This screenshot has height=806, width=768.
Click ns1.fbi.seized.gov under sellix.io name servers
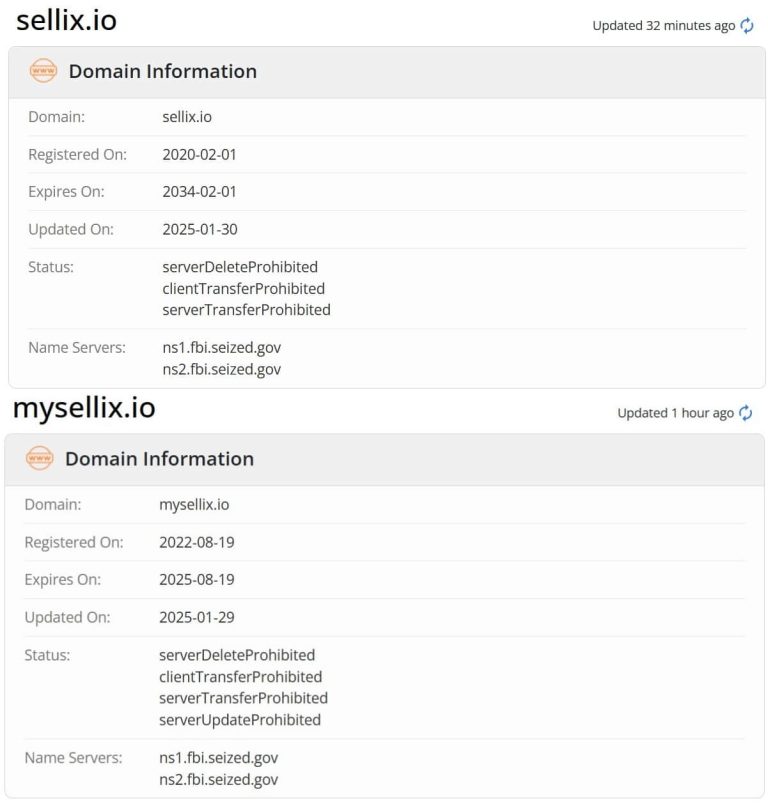[218, 347]
